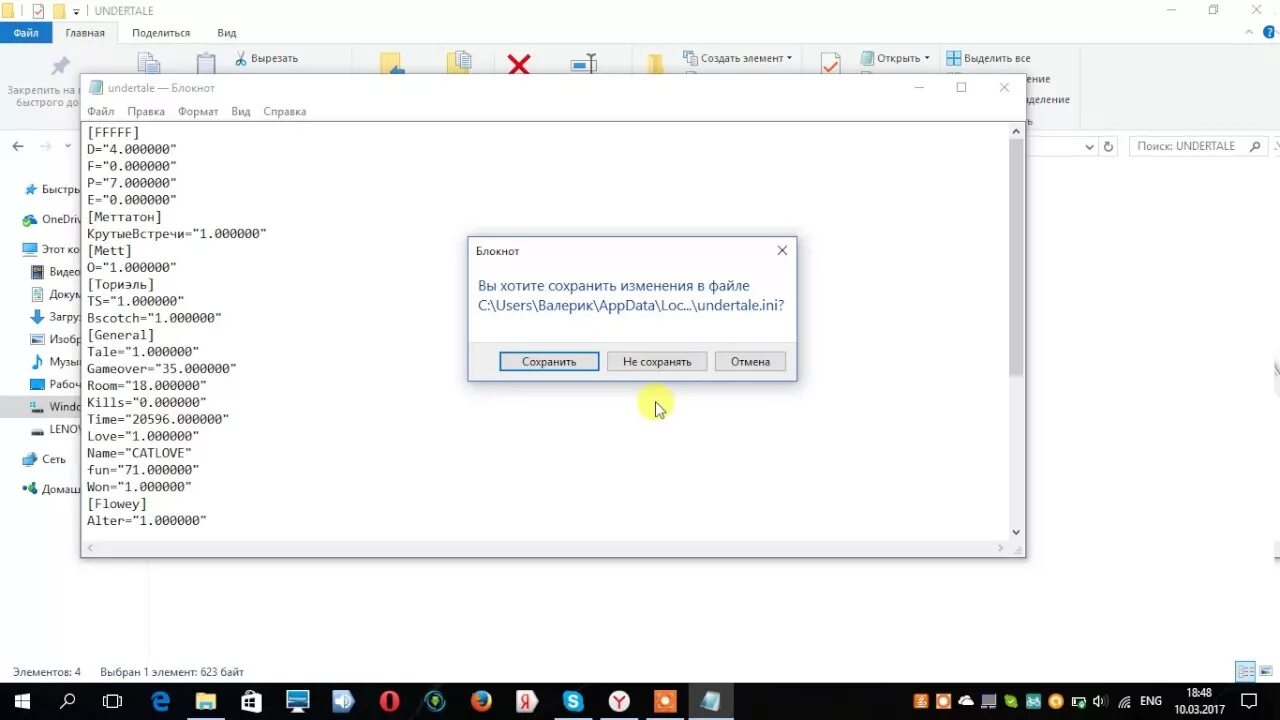This screenshot has height=720, width=1280.
Task: Click the pin to Quick access icon
Action: tap(61, 65)
